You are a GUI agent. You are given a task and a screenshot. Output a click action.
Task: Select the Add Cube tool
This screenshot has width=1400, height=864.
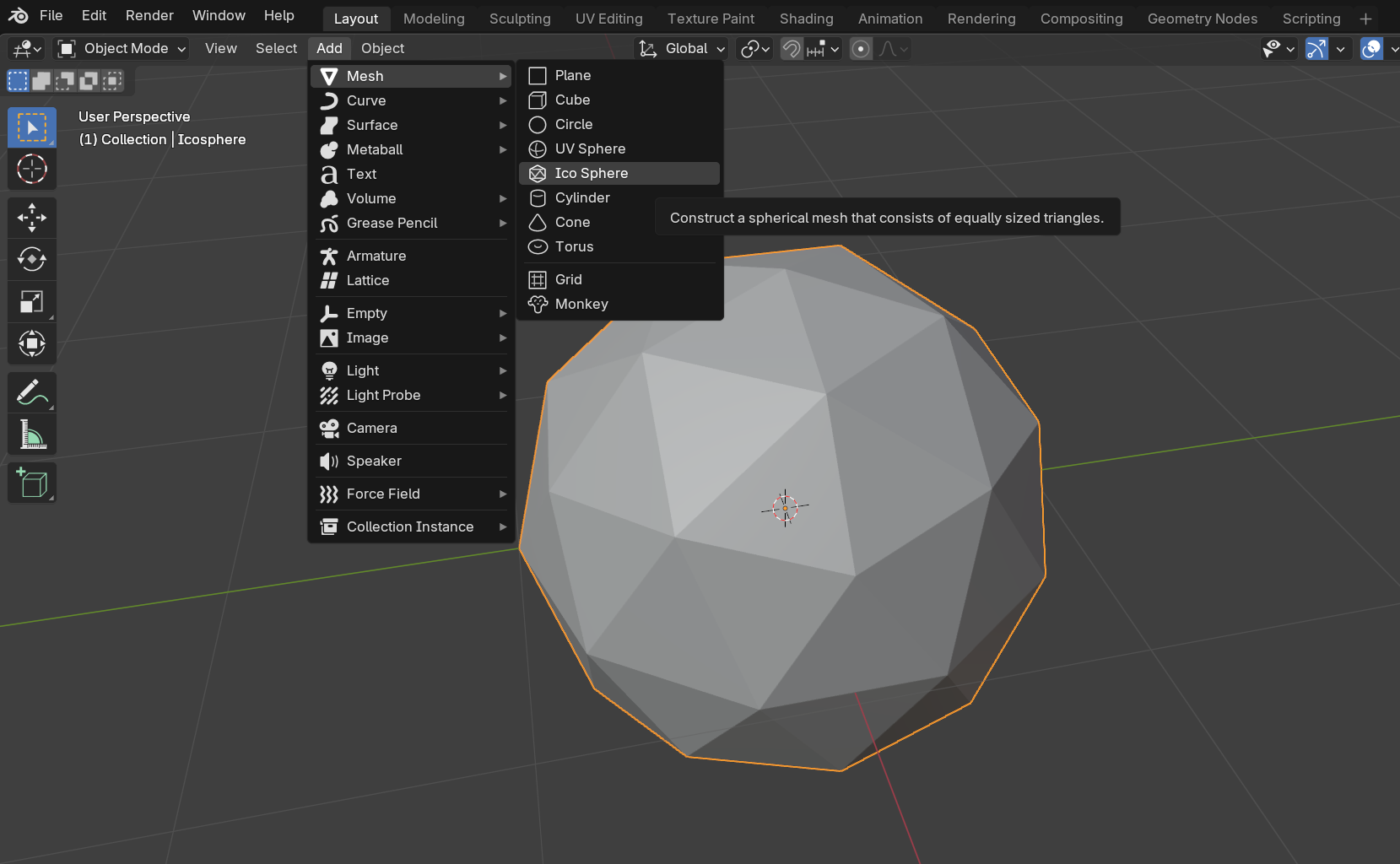32,483
